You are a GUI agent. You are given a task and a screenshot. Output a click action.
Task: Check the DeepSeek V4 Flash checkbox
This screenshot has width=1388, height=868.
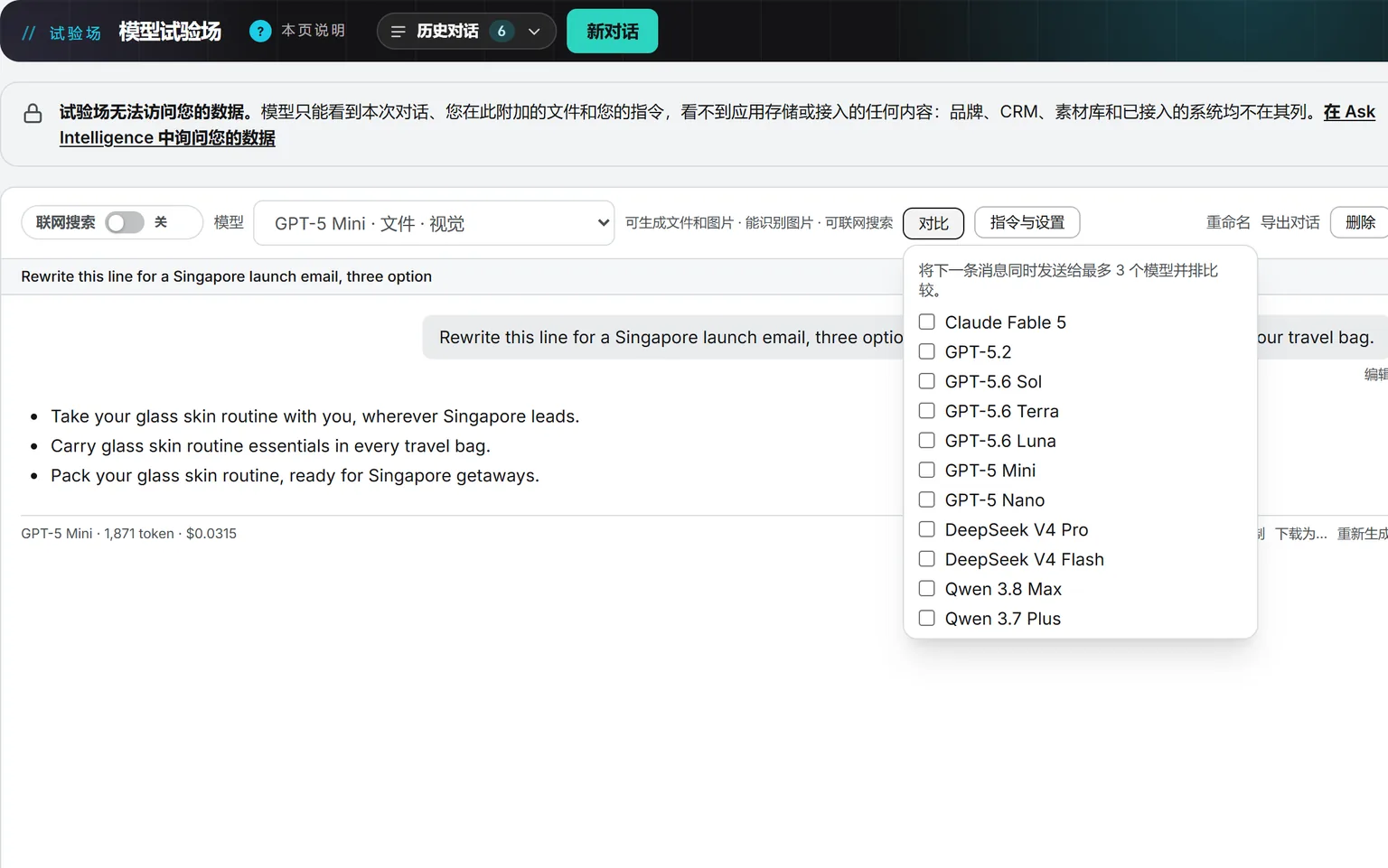[x=926, y=559]
